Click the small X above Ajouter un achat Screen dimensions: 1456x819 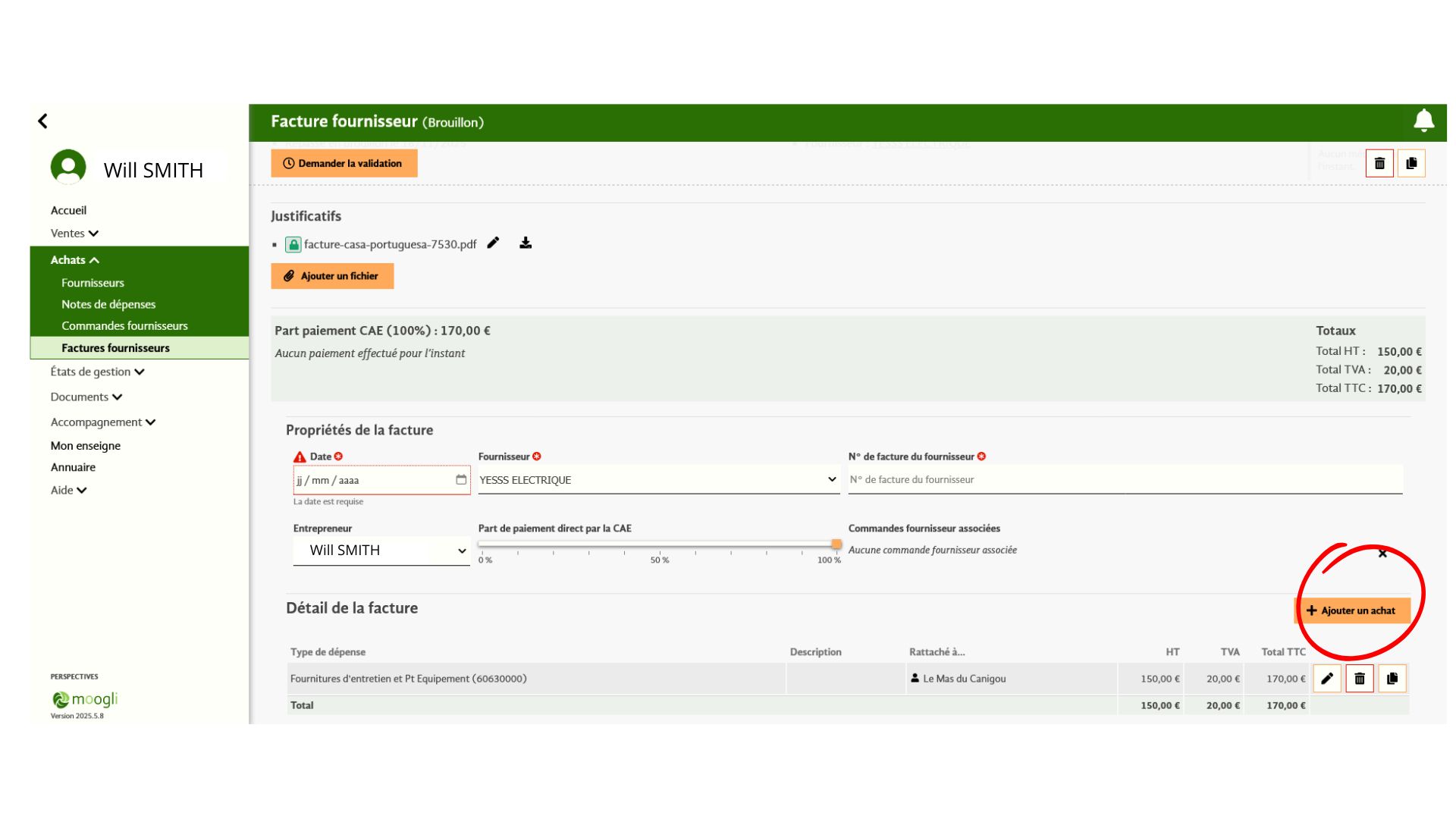point(1382,554)
